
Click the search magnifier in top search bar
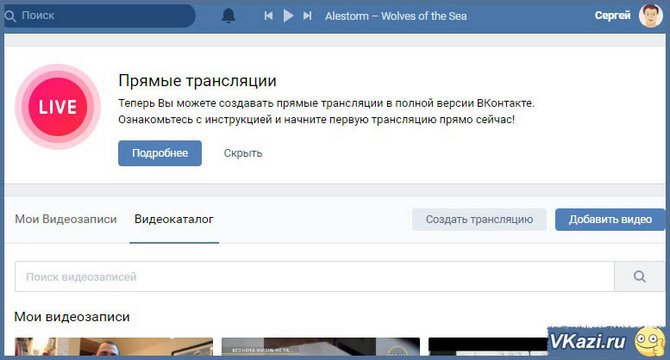(10, 16)
